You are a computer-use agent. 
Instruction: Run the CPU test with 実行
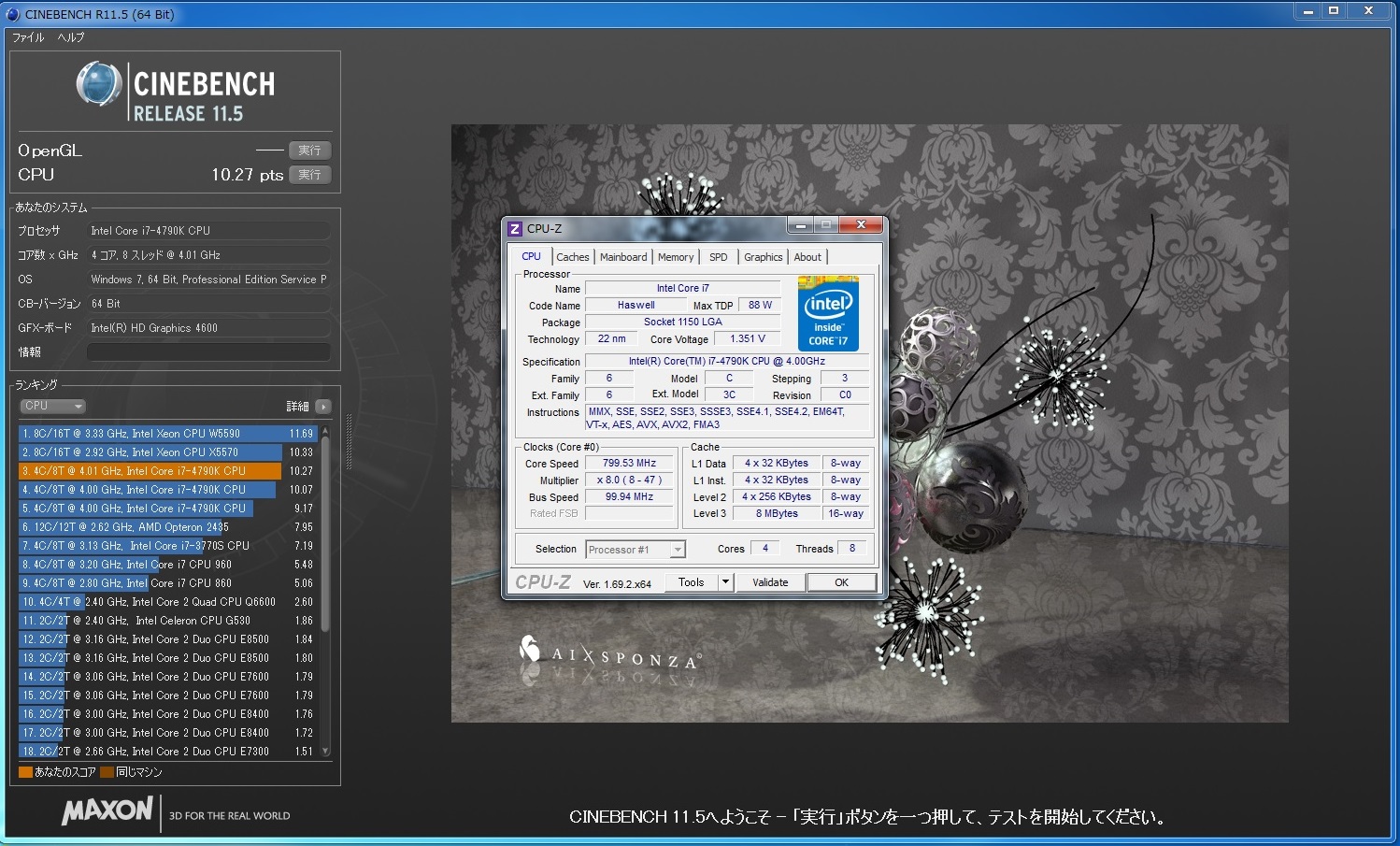click(x=309, y=175)
